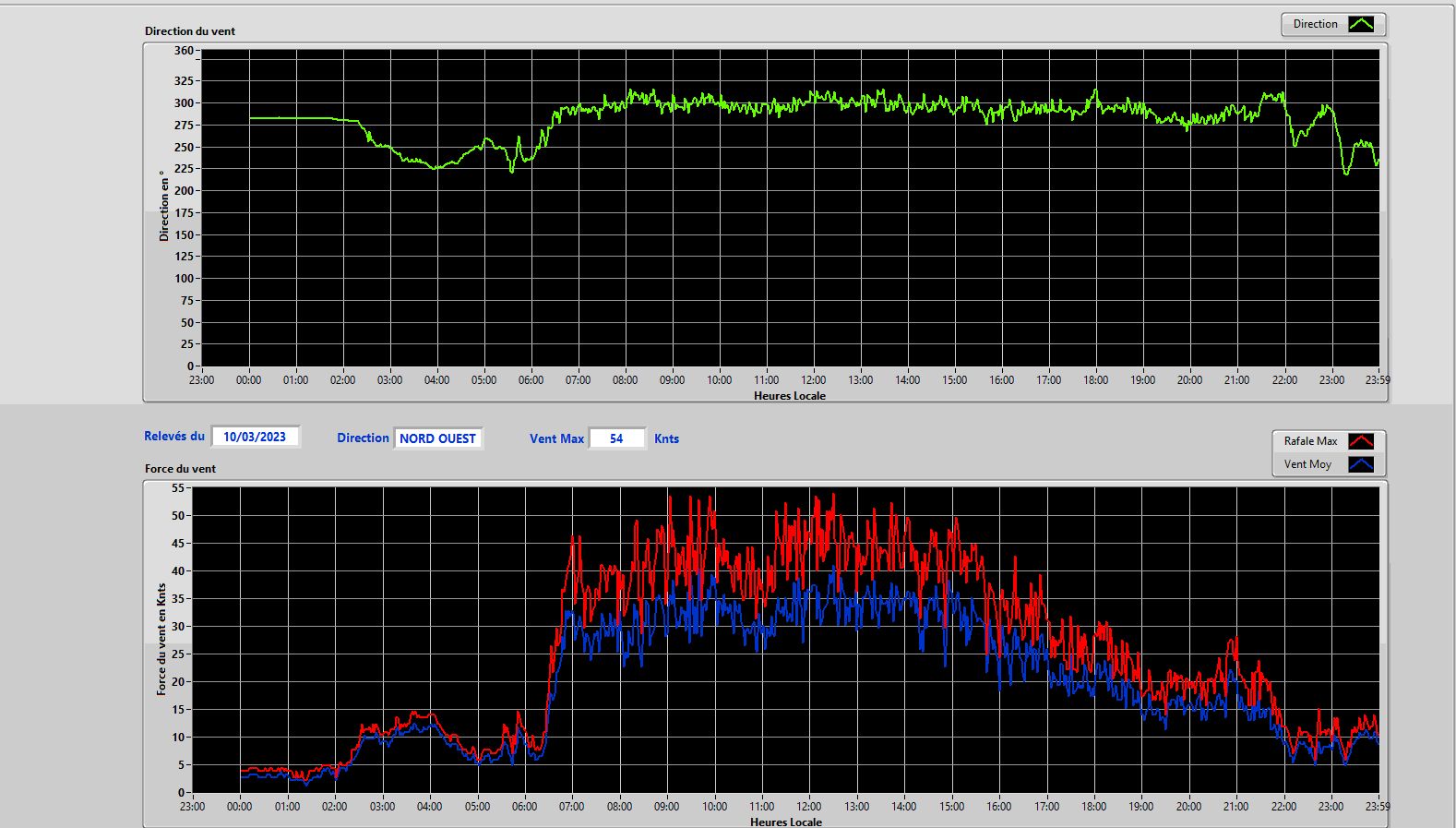Click the Direction en ° axis label
1456x828 pixels.
coord(164,206)
